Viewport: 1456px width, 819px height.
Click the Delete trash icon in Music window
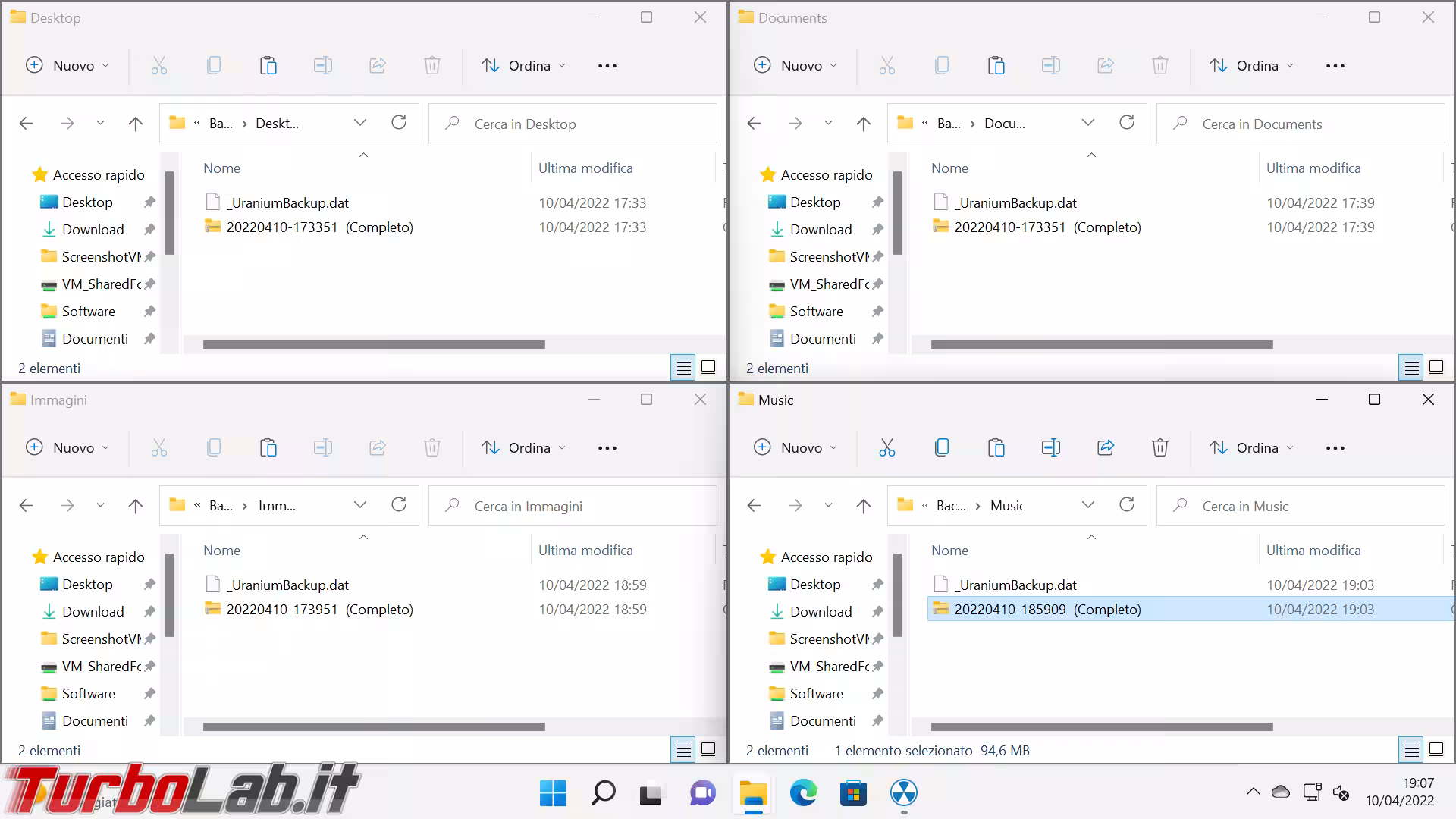coord(1159,448)
